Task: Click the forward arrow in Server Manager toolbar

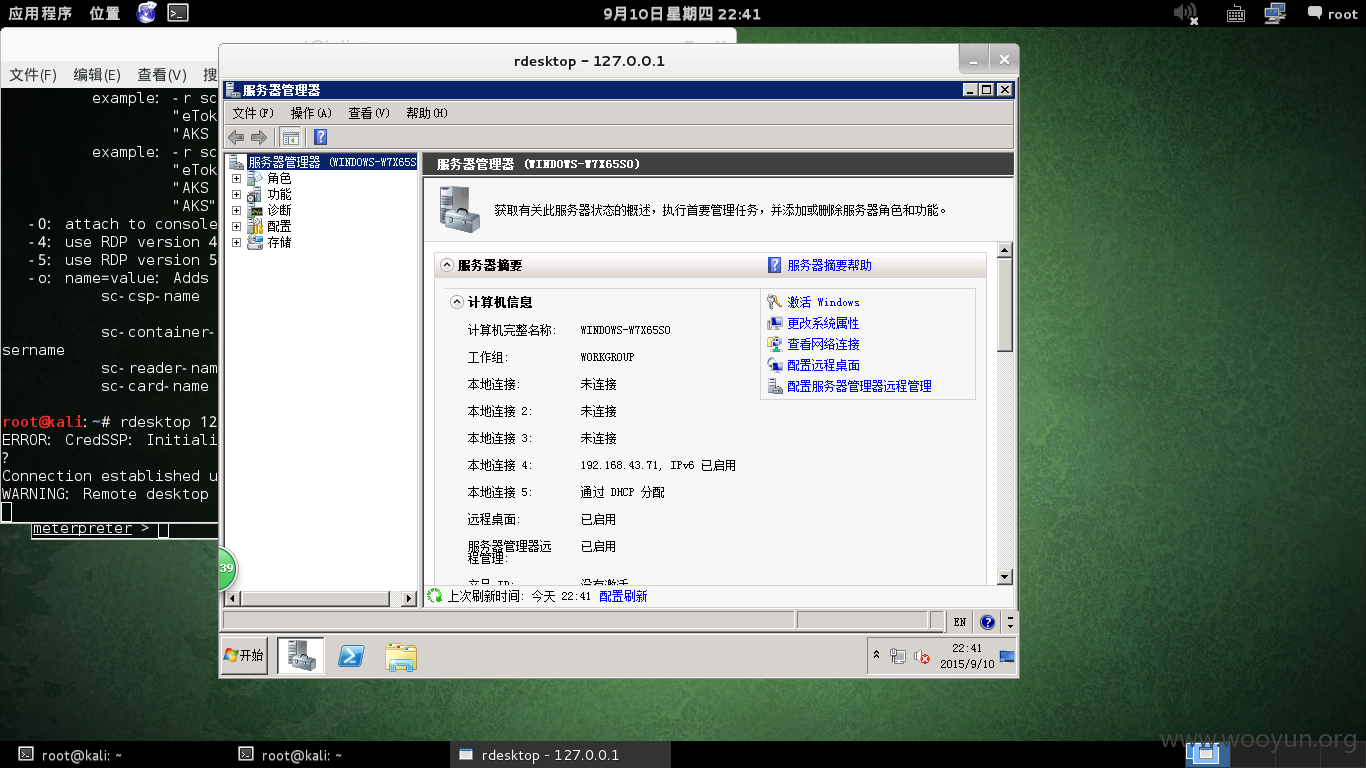Action: pos(259,137)
